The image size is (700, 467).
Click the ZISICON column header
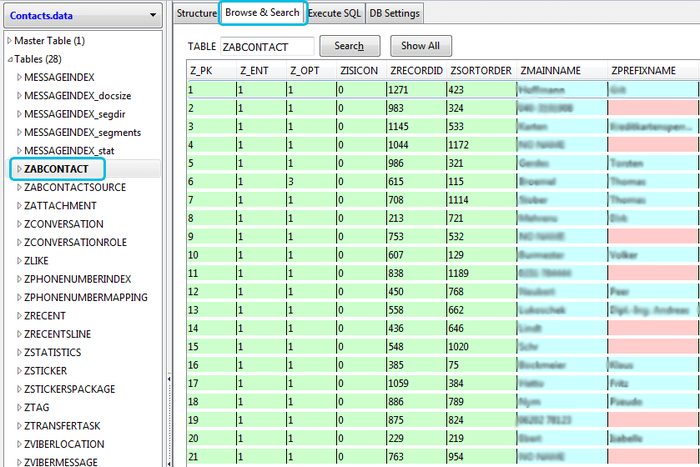coord(362,71)
